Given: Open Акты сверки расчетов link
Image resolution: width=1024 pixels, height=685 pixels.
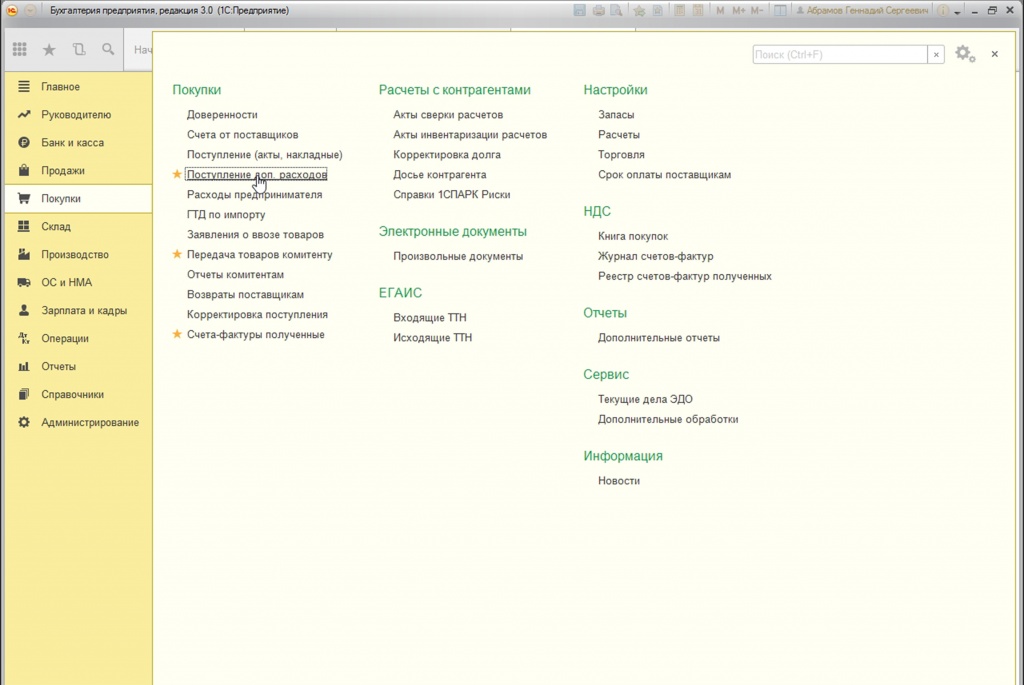Looking at the screenshot, I should pyautogui.click(x=448, y=114).
